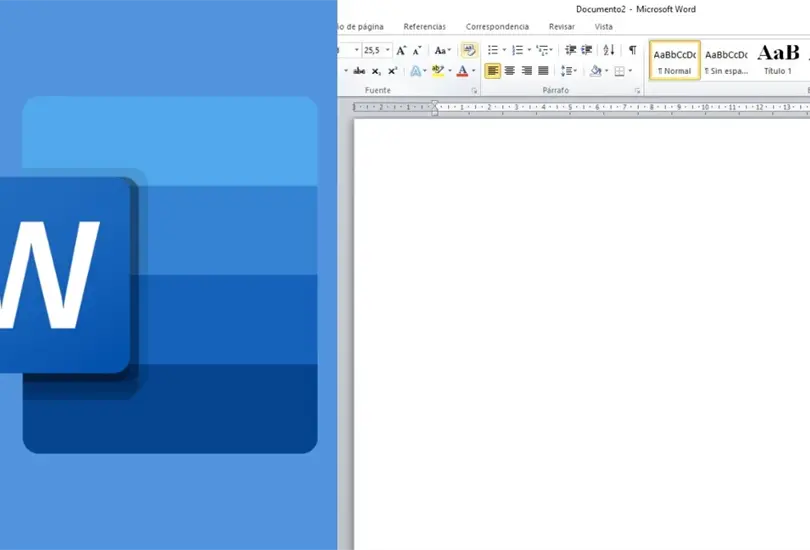
Task: Apply yellow text highlight color
Action: point(438,71)
